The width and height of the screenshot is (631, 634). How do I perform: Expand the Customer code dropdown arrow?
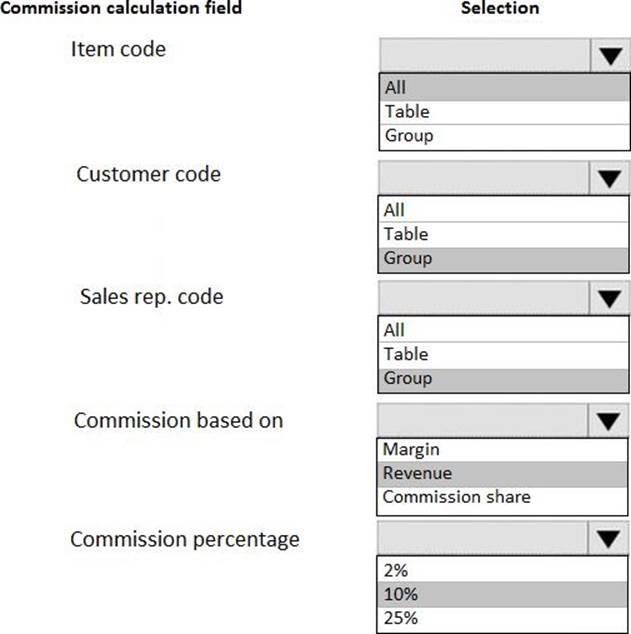point(609,179)
